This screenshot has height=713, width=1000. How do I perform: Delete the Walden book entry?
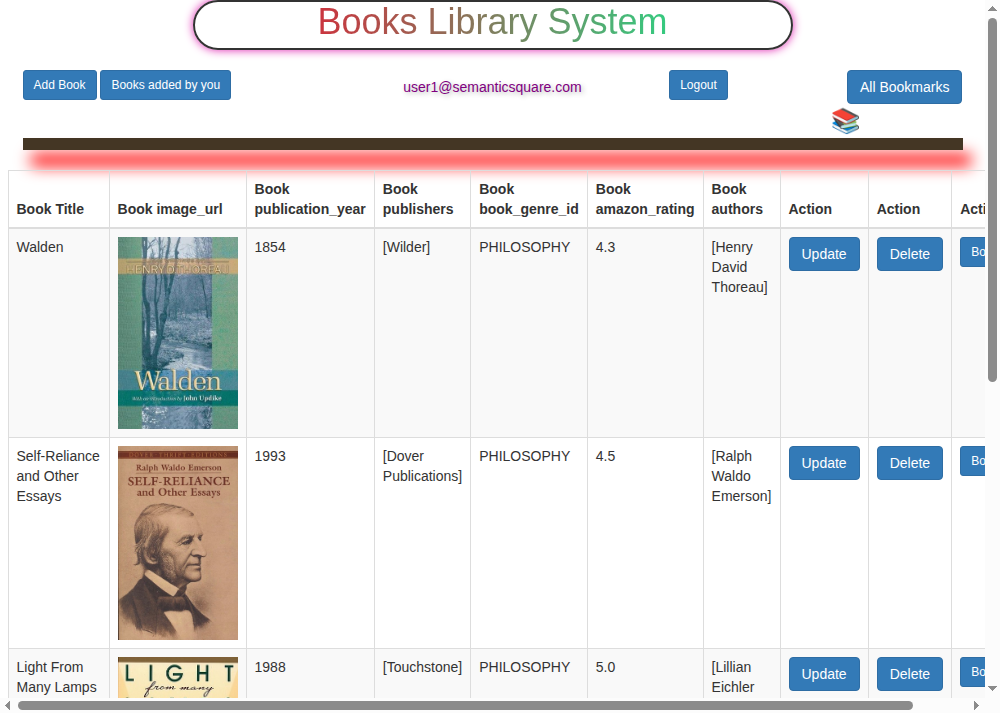[x=909, y=254]
